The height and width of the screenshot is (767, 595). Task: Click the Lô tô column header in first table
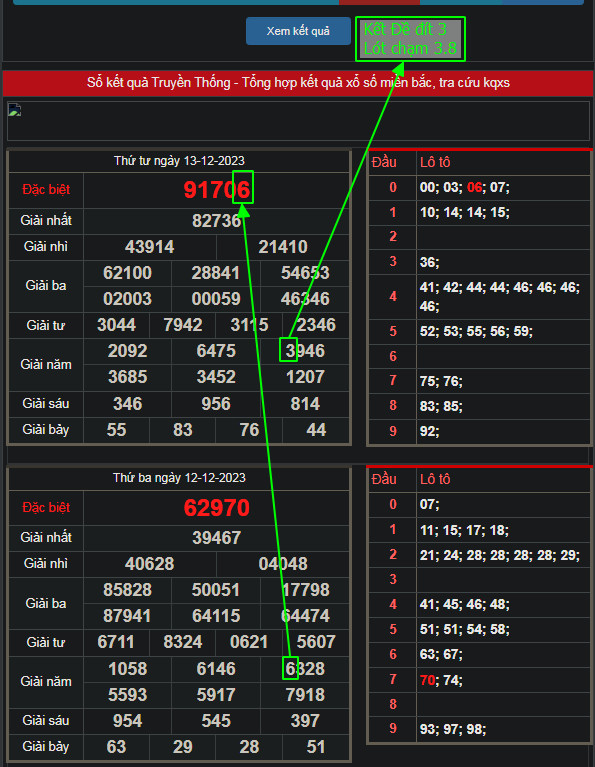(x=435, y=162)
